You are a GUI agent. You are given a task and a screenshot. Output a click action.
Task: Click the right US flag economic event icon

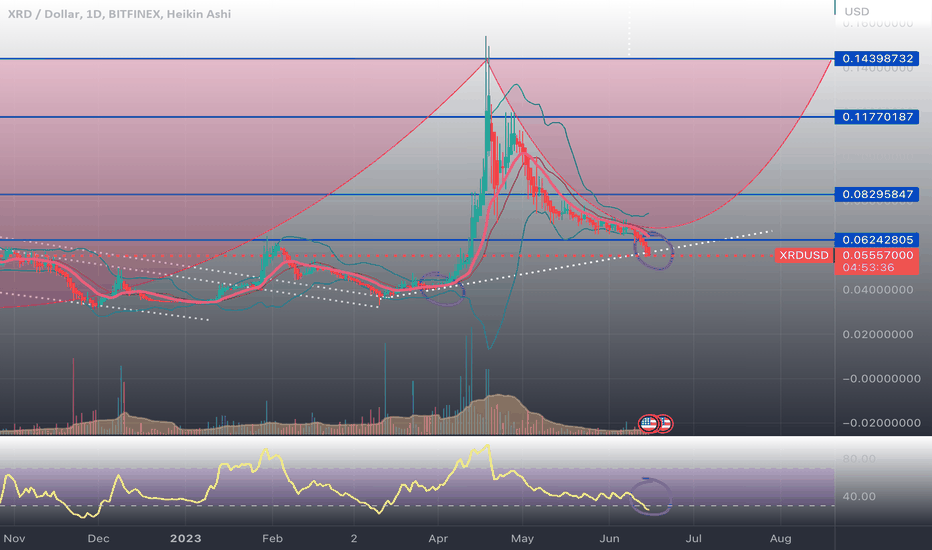tap(665, 423)
